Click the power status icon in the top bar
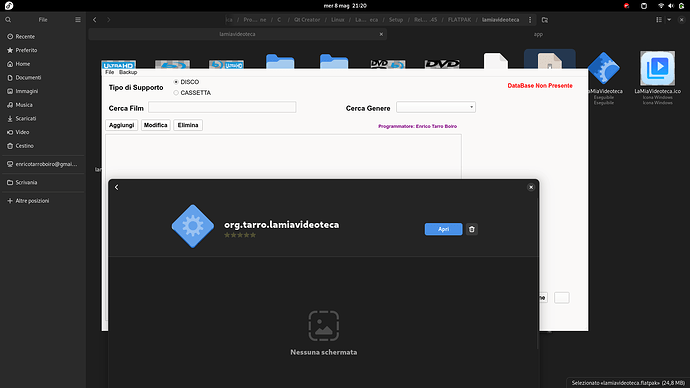The image size is (690, 388). coord(681,6)
